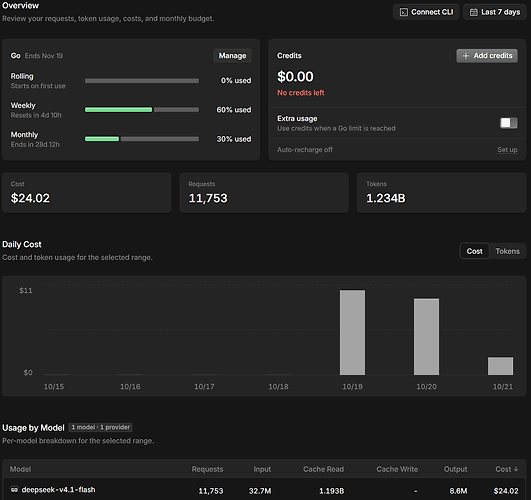
Task: Click the 60% used label
Action: point(234,110)
